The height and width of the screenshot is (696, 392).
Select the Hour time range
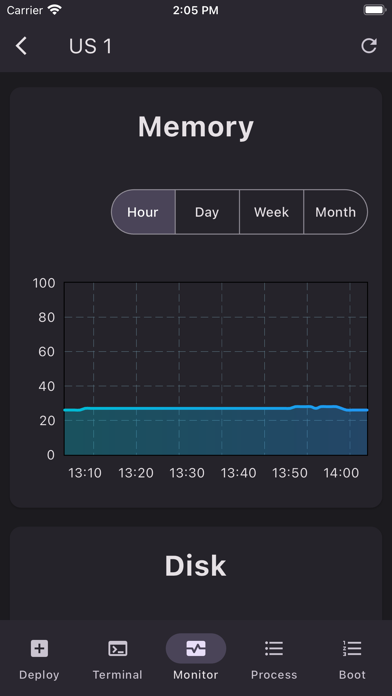point(143,212)
